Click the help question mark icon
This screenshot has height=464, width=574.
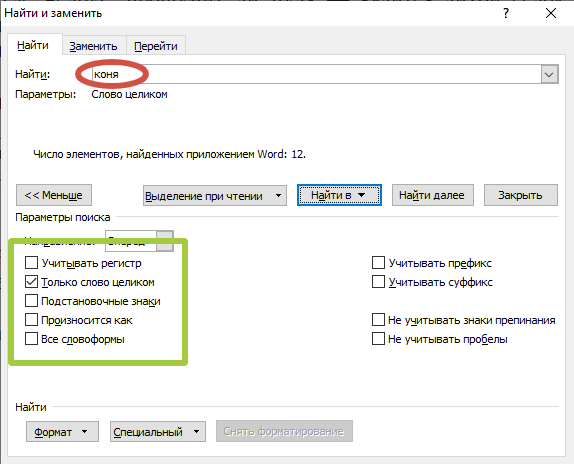point(506,14)
